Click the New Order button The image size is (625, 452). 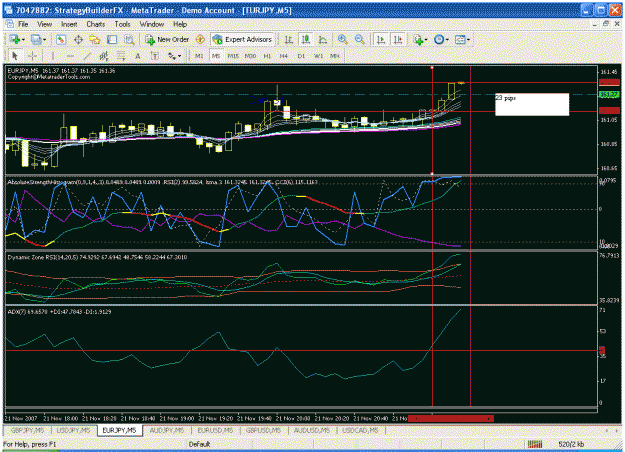tap(167, 39)
